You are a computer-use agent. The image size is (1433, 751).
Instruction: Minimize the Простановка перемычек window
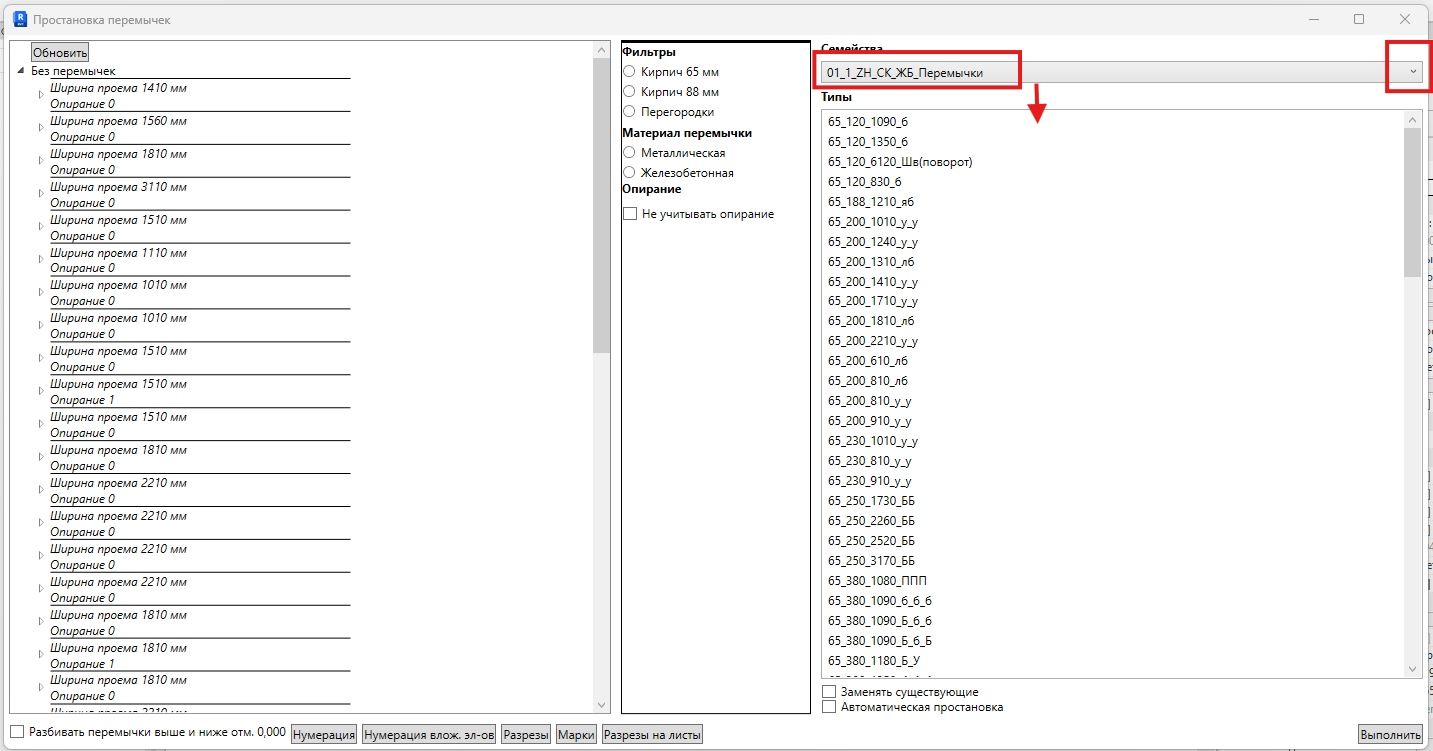tap(1313, 19)
